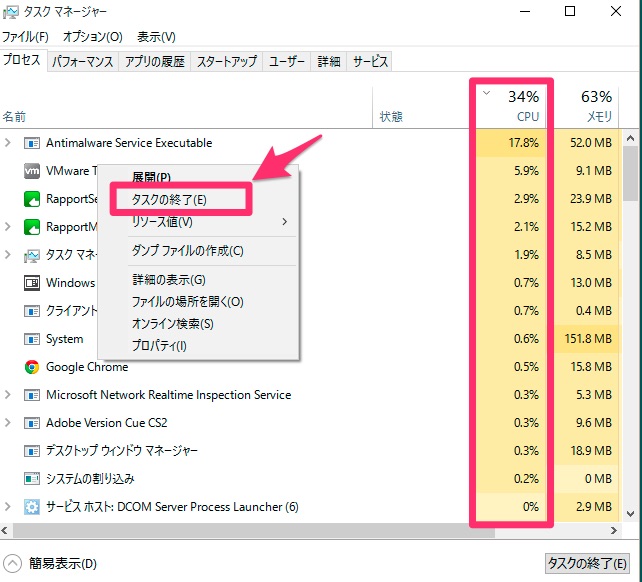Click the horizontal scrollbar right arrow

pyautogui.click(x=613, y=531)
